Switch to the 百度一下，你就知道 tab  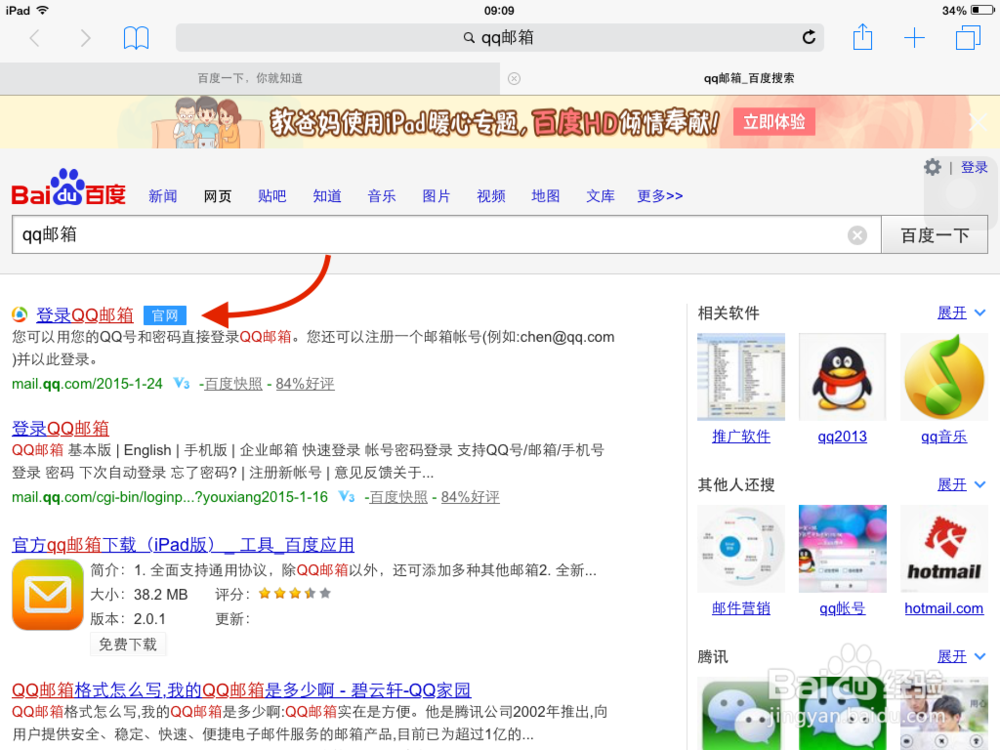point(250,78)
